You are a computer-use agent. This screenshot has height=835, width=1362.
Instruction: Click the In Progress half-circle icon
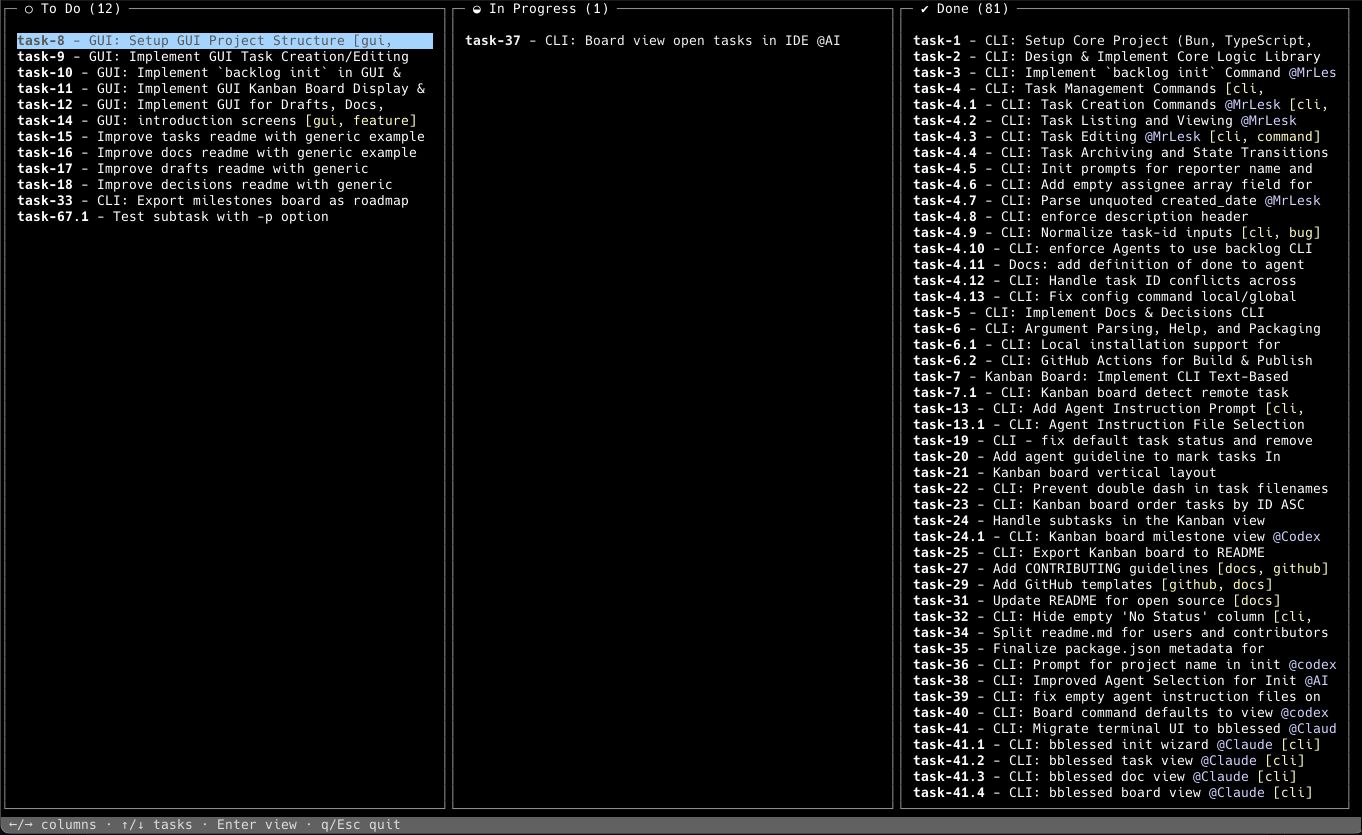(477, 9)
